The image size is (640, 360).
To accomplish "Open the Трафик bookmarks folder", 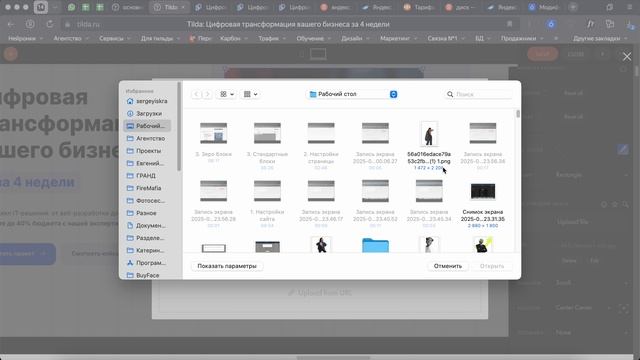I will (271, 38).
